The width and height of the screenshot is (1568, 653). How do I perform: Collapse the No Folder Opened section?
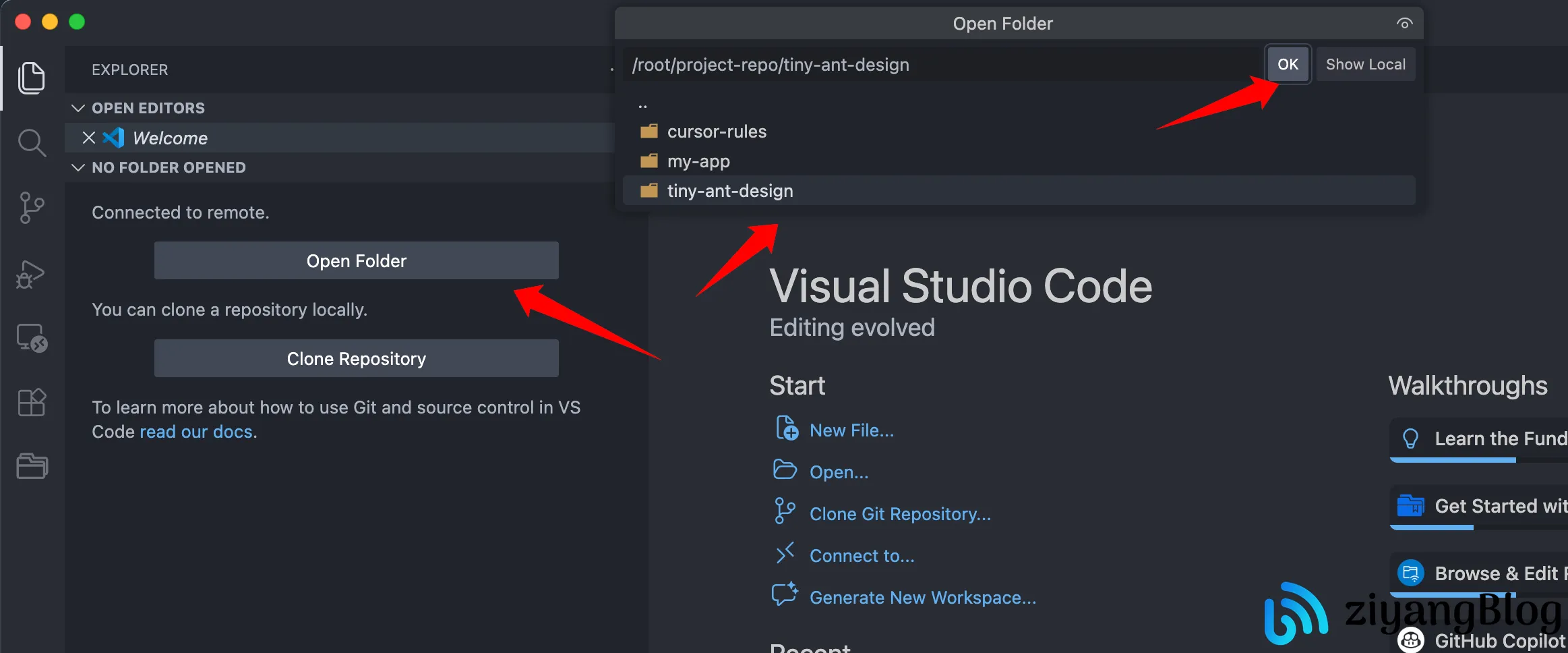(x=78, y=167)
